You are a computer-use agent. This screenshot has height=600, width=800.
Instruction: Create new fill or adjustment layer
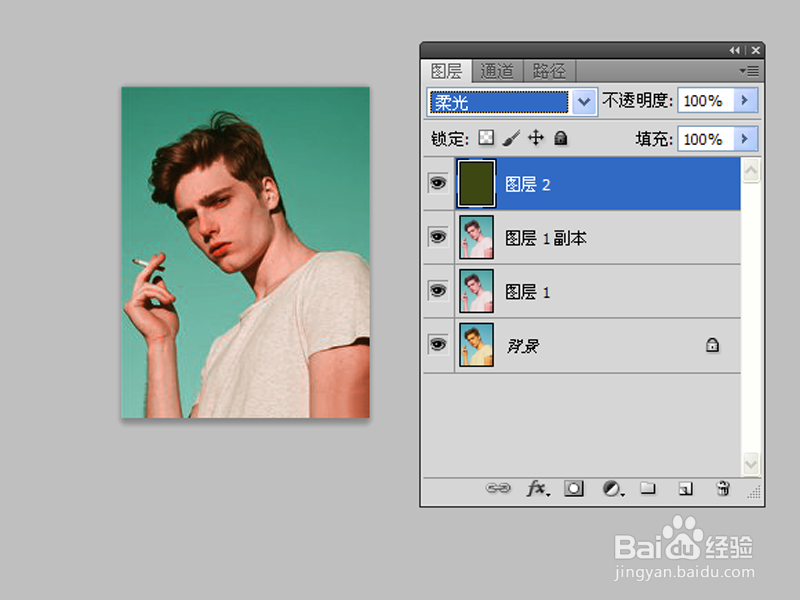pos(612,489)
